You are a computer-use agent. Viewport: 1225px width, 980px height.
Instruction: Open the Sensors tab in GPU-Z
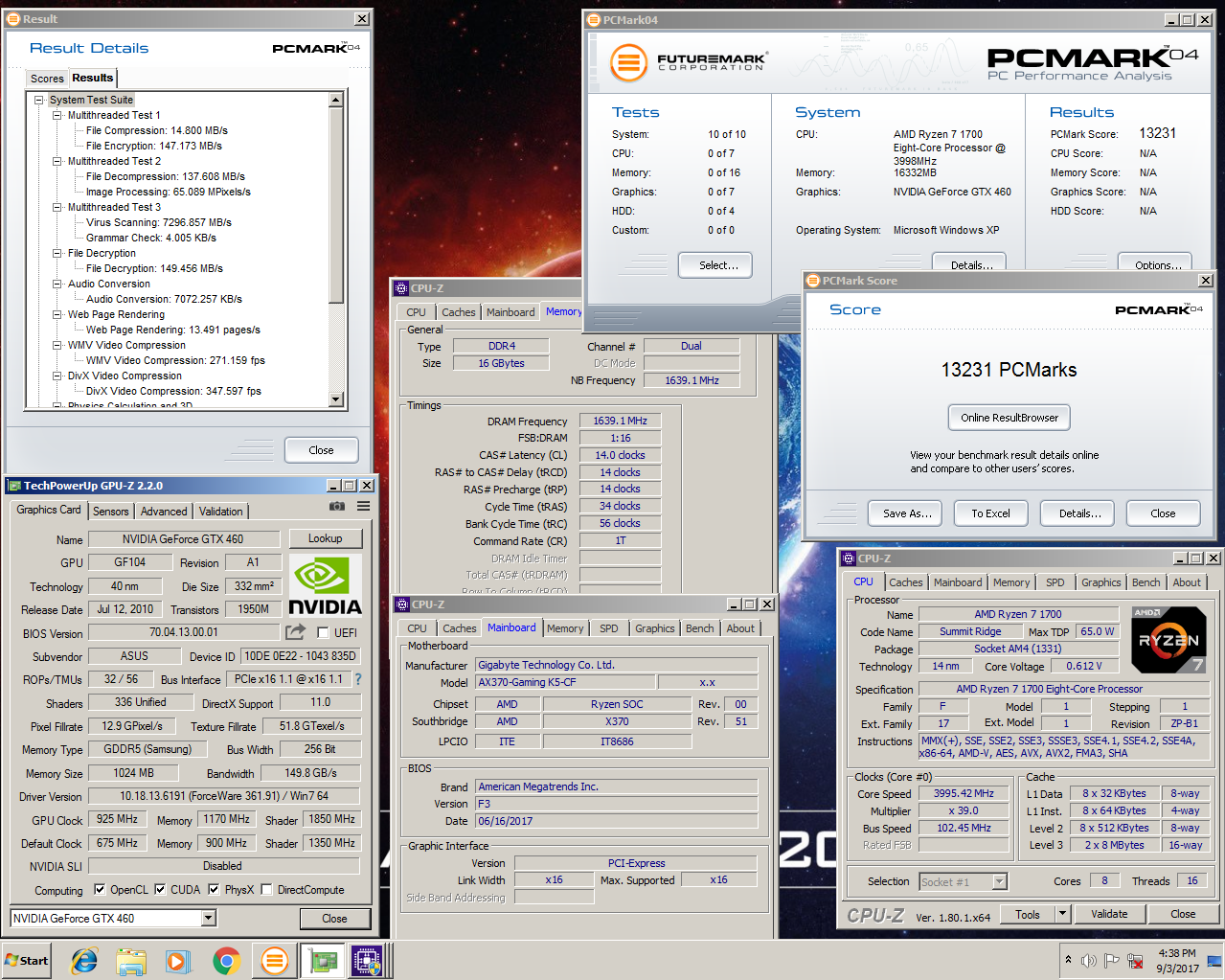[x=110, y=512]
